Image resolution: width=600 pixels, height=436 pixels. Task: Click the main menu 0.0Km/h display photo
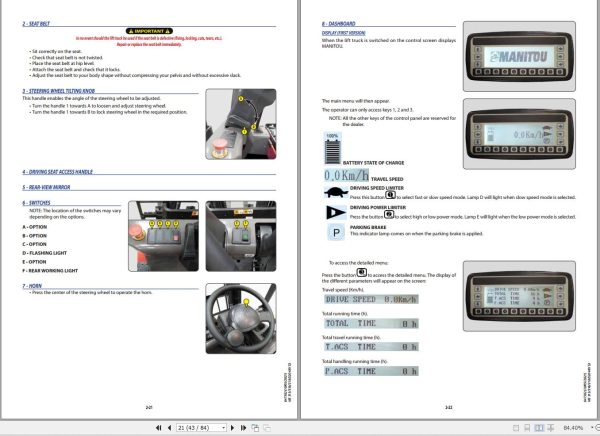[519, 134]
